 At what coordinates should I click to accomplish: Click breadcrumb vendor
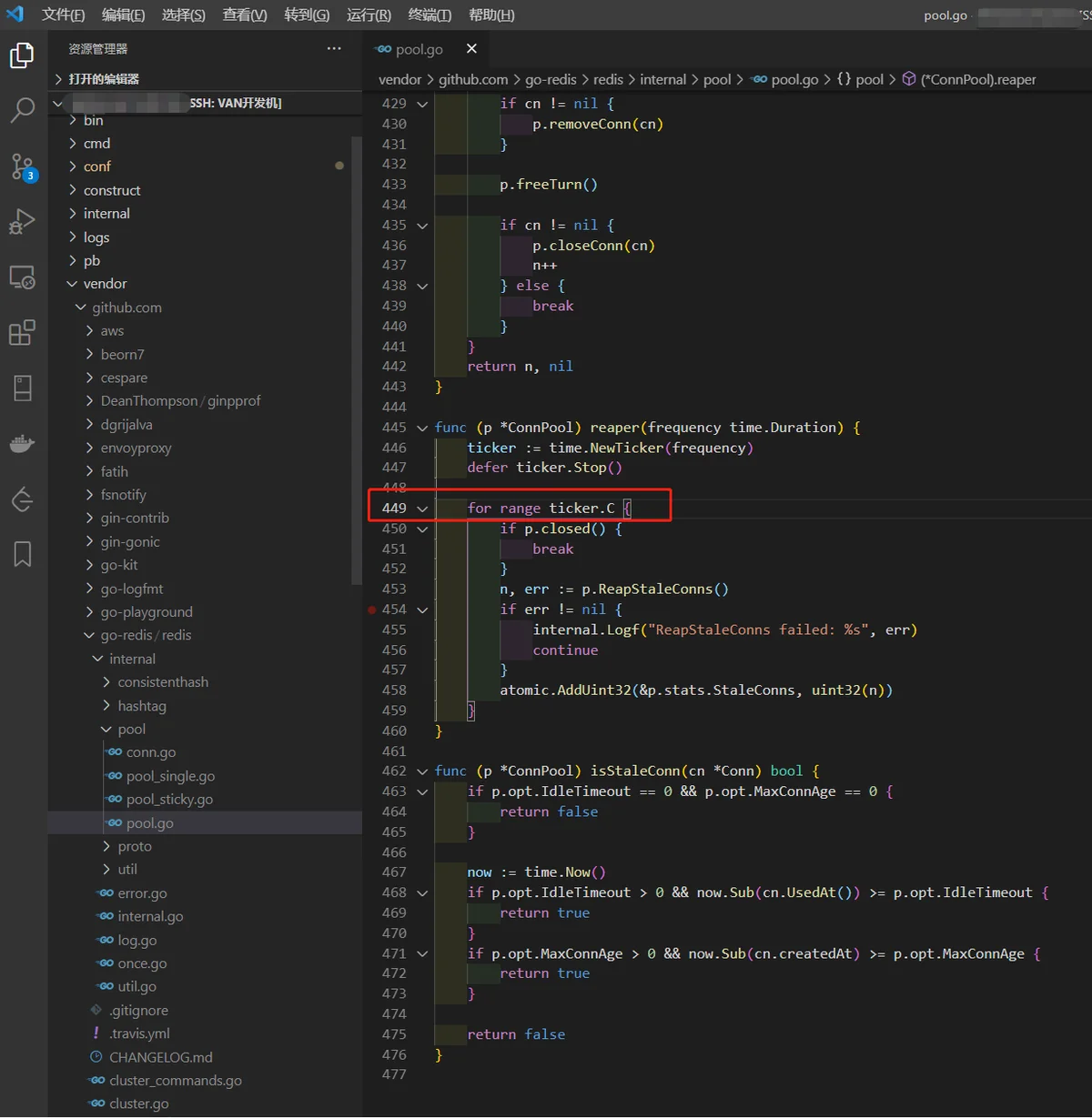click(399, 80)
